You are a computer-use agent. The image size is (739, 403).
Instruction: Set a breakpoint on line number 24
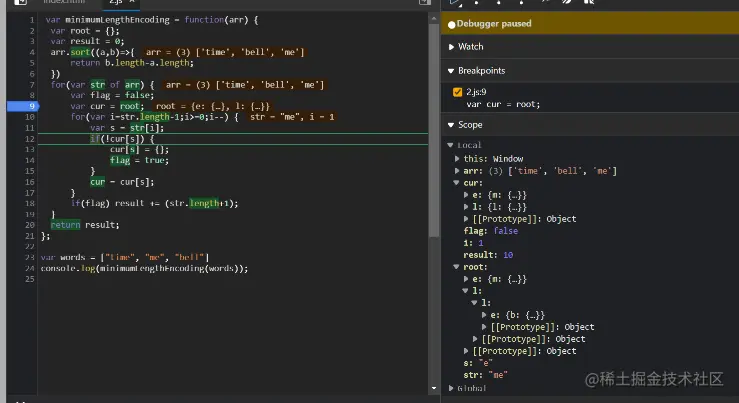click(x=30, y=268)
